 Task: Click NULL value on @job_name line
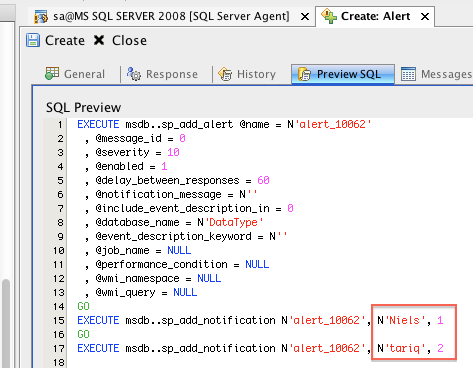[x=179, y=250]
